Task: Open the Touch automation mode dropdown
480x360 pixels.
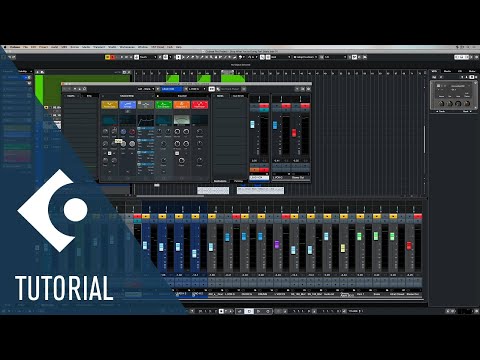Action: click(x=147, y=57)
